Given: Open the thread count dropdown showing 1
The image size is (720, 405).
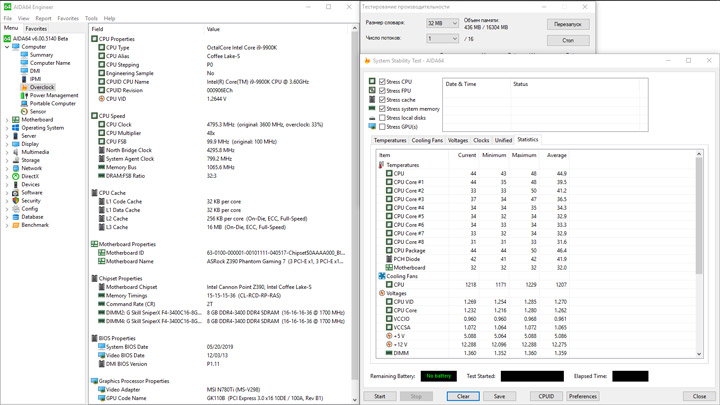Looking at the screenshot, I should click(442, 39).
